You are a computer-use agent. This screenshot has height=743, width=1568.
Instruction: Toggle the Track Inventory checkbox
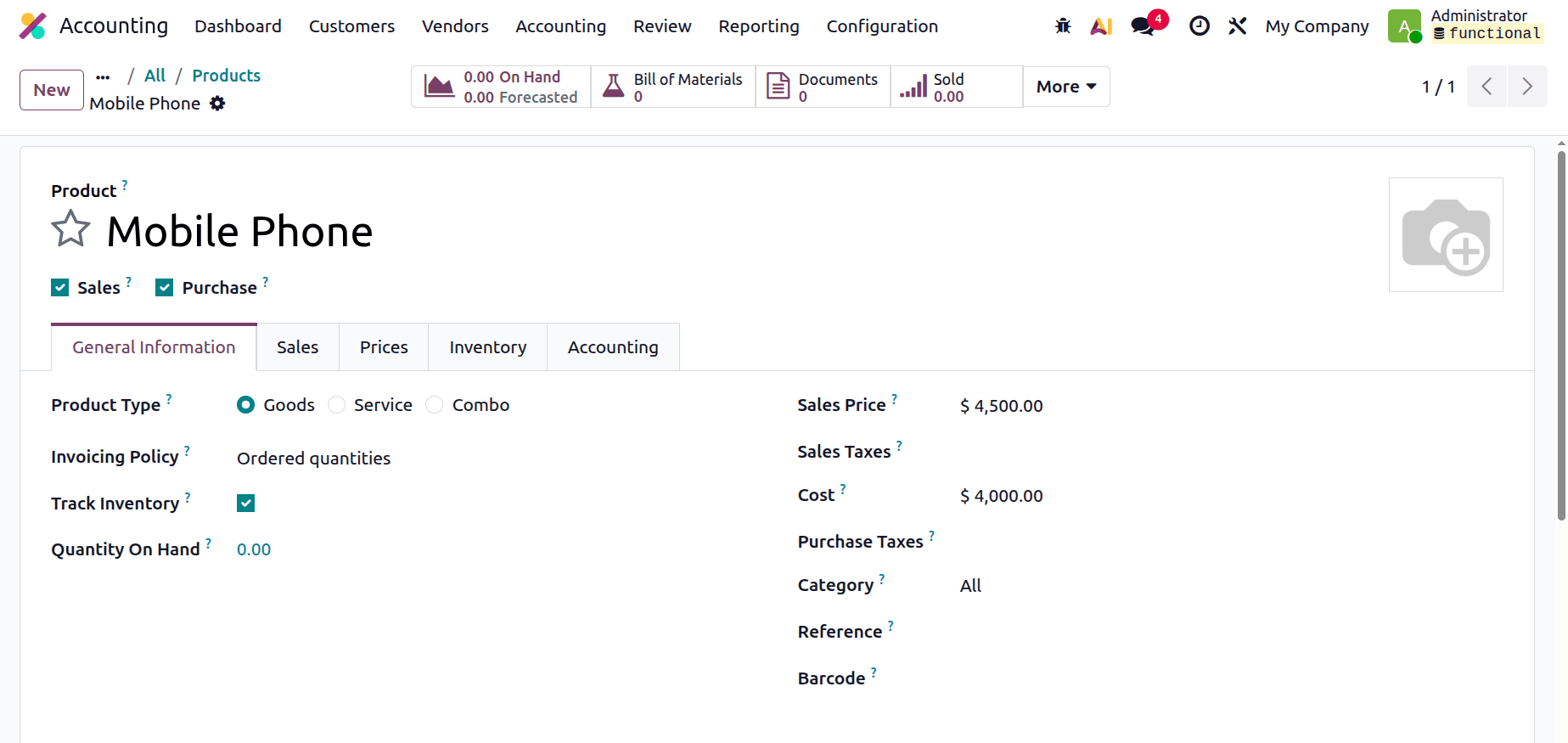(245, 504)
